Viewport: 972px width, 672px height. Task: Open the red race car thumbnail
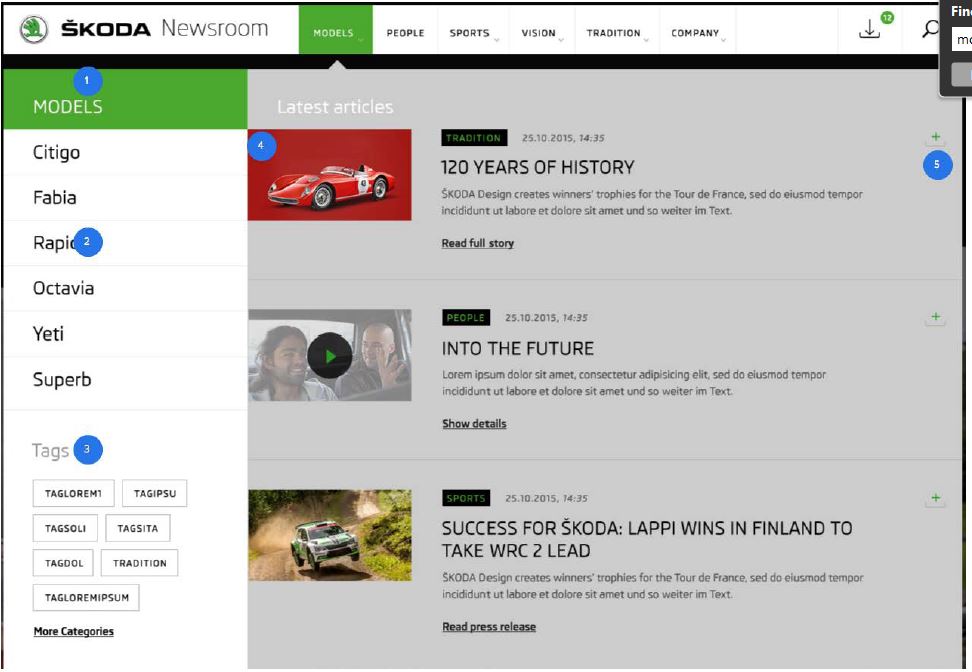coord(330,175)
